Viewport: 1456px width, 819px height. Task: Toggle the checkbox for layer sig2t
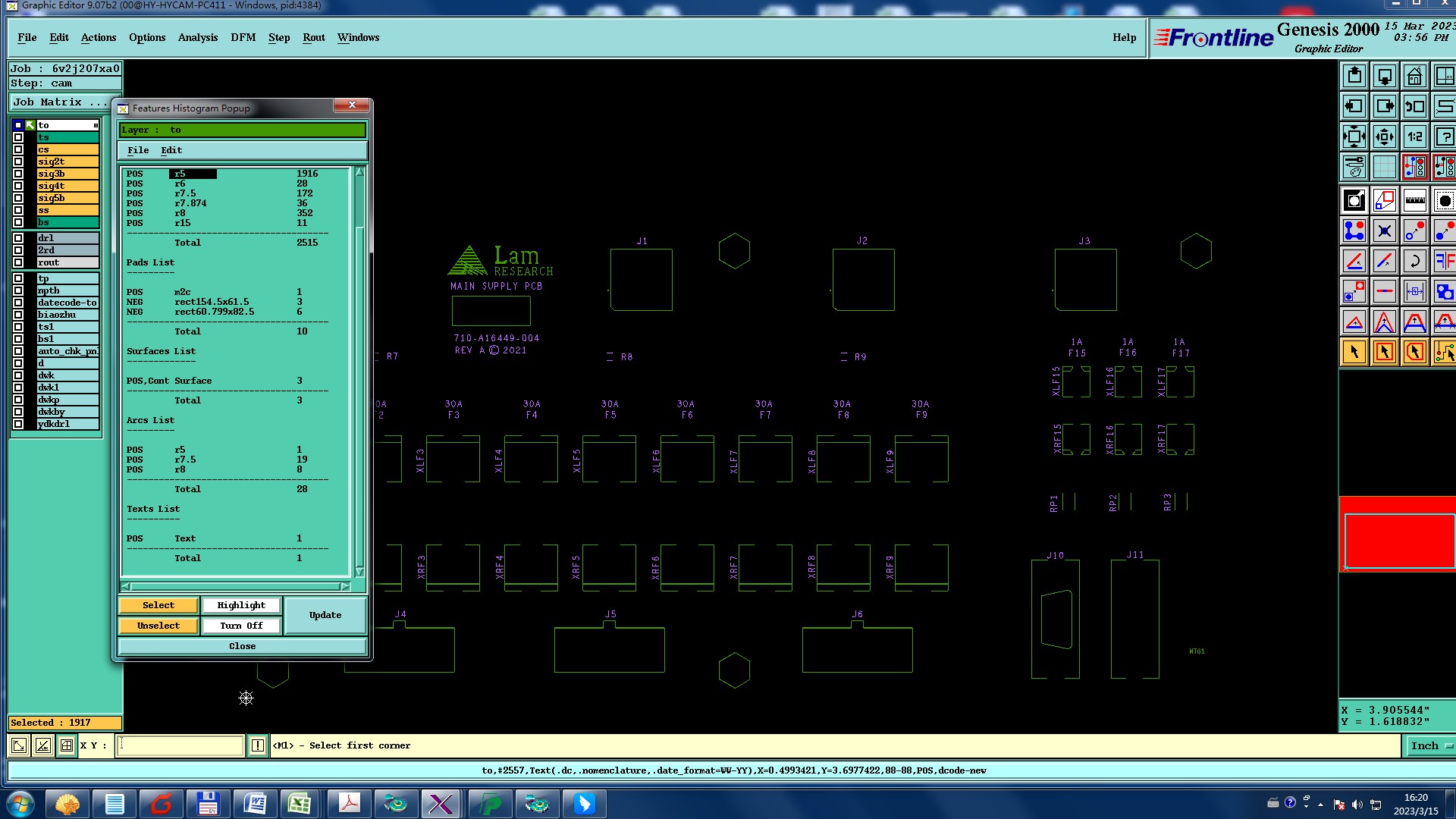pos(18,162)
